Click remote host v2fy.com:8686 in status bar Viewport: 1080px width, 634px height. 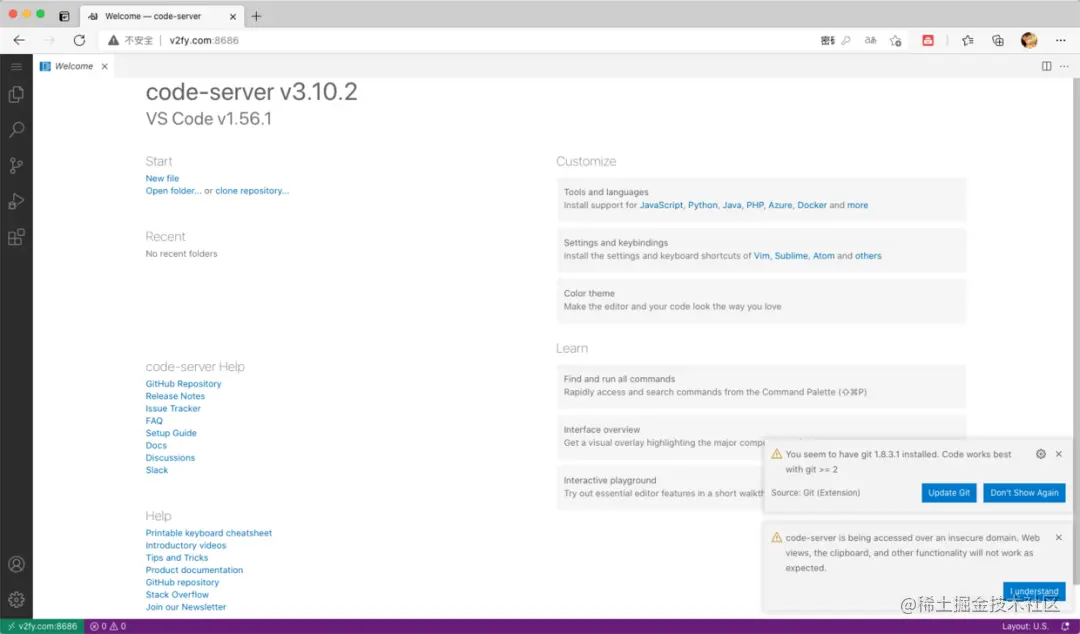[42, 626]
